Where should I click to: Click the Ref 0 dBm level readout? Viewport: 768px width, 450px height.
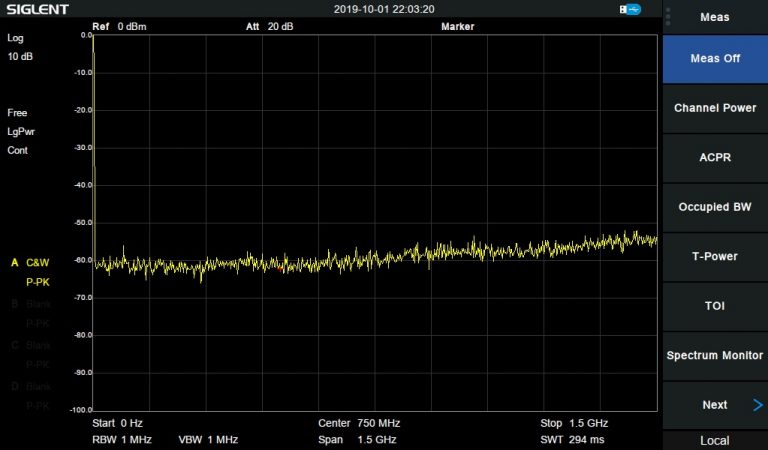coord(119,26)
